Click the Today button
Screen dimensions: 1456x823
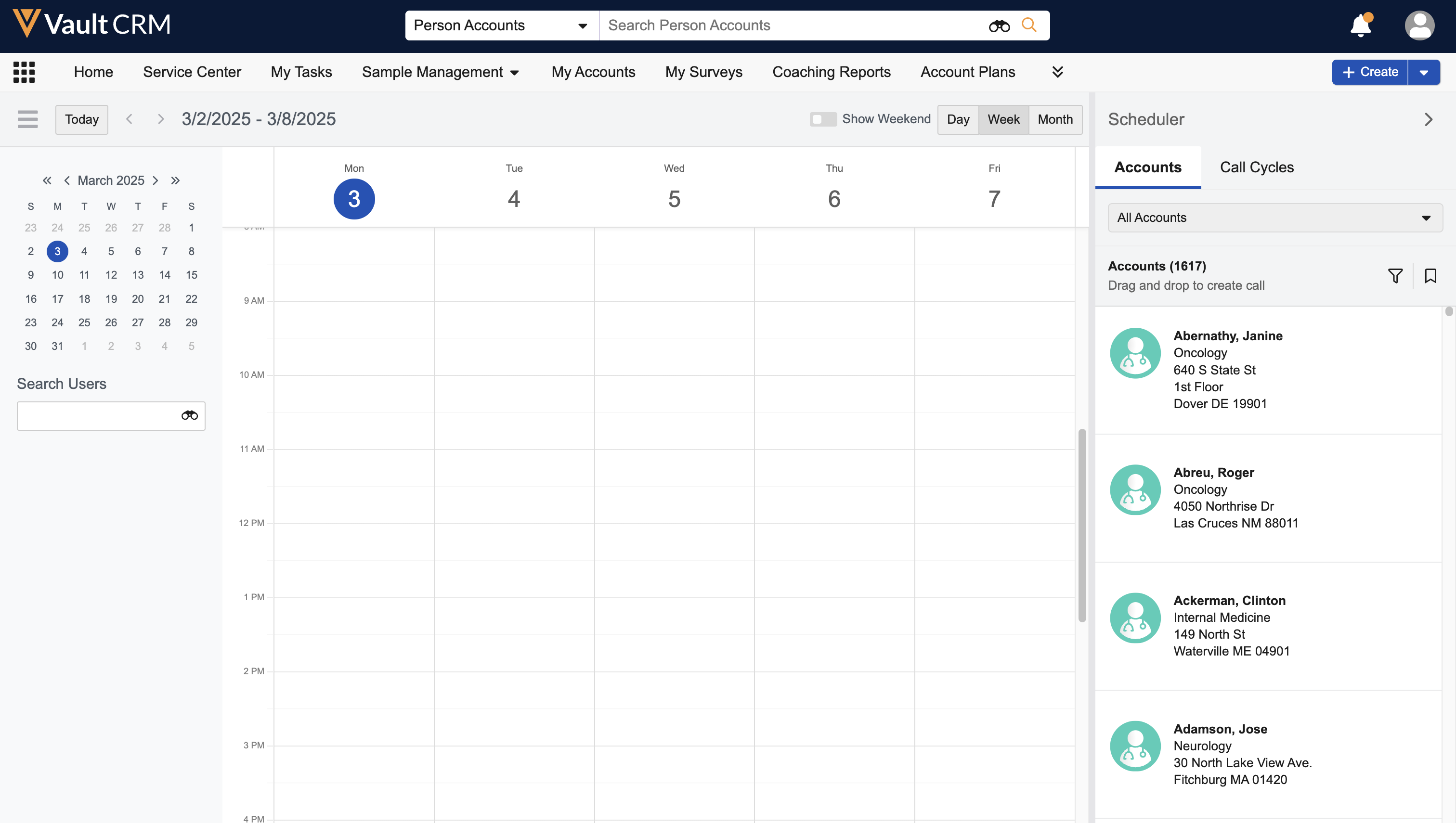pos(81,119)
